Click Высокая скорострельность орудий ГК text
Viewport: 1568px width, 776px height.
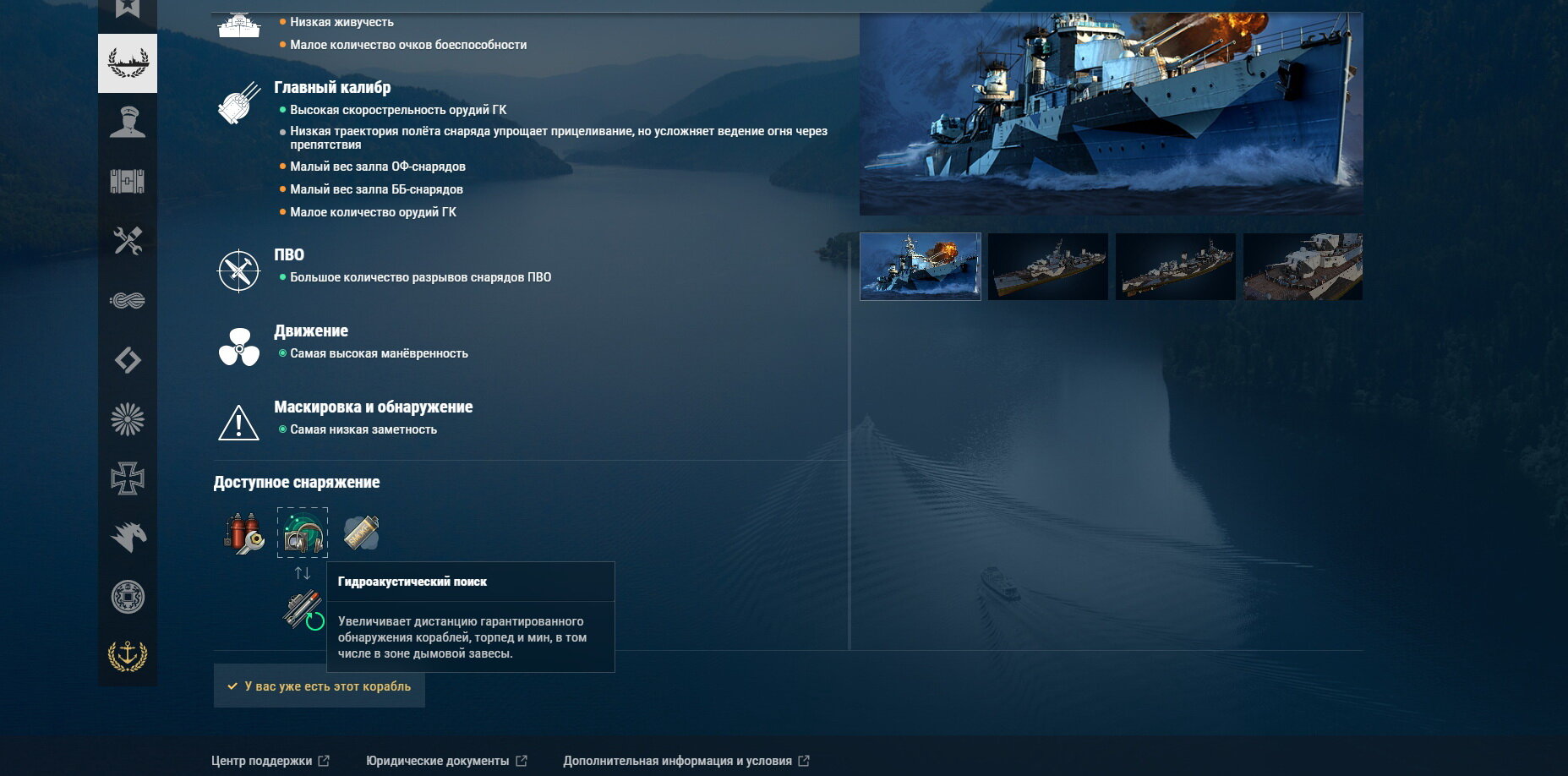pyautogui.click(x=398, y=110)
